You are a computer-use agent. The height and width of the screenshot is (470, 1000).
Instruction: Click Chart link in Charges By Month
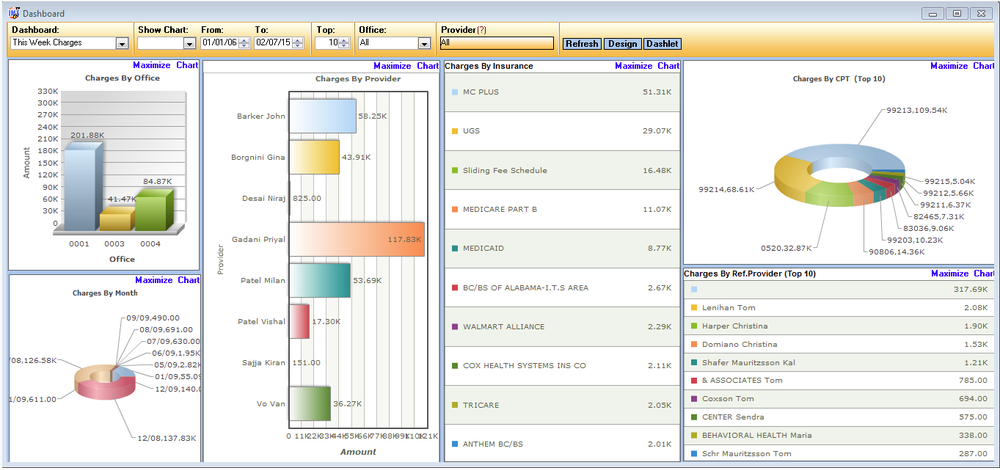[x=188, y=281]
